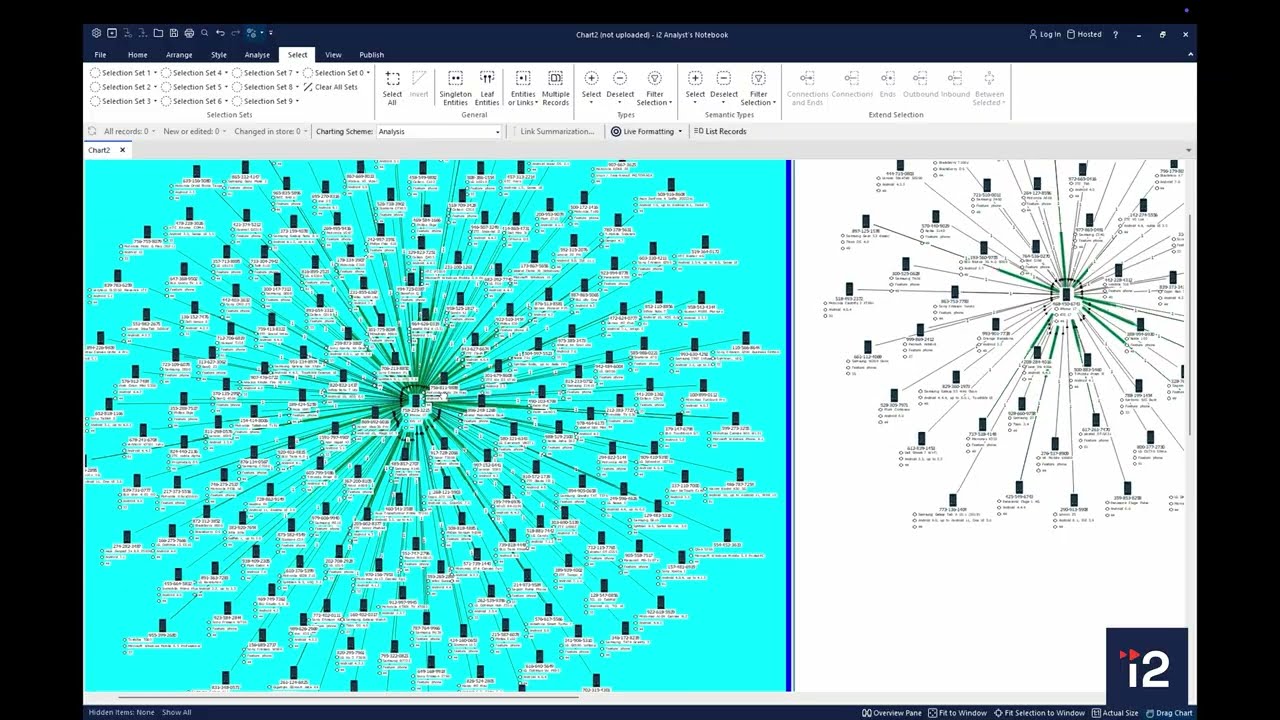Switch to the Arrange ribbon tab

click(179, 55)
